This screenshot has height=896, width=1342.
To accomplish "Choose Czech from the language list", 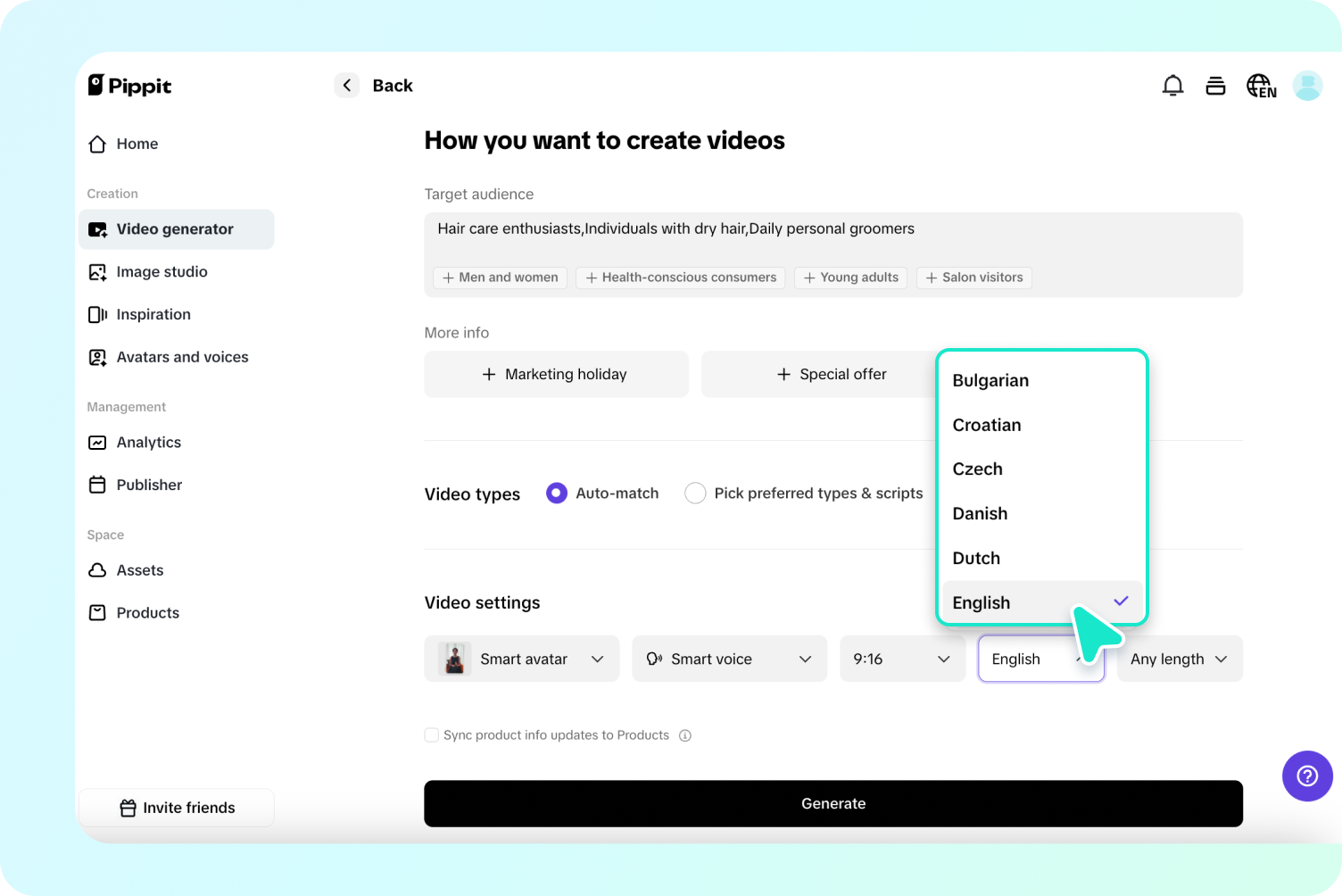I will click(1041, 469).
